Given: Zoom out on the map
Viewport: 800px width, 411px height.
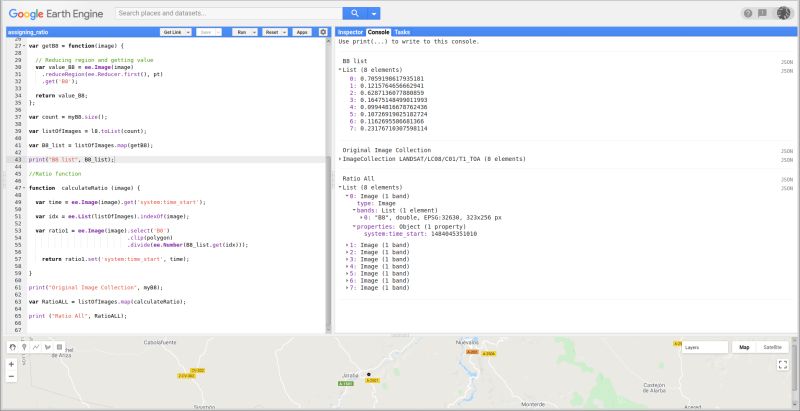Looking at the screenshot, I should click(12, 376).
